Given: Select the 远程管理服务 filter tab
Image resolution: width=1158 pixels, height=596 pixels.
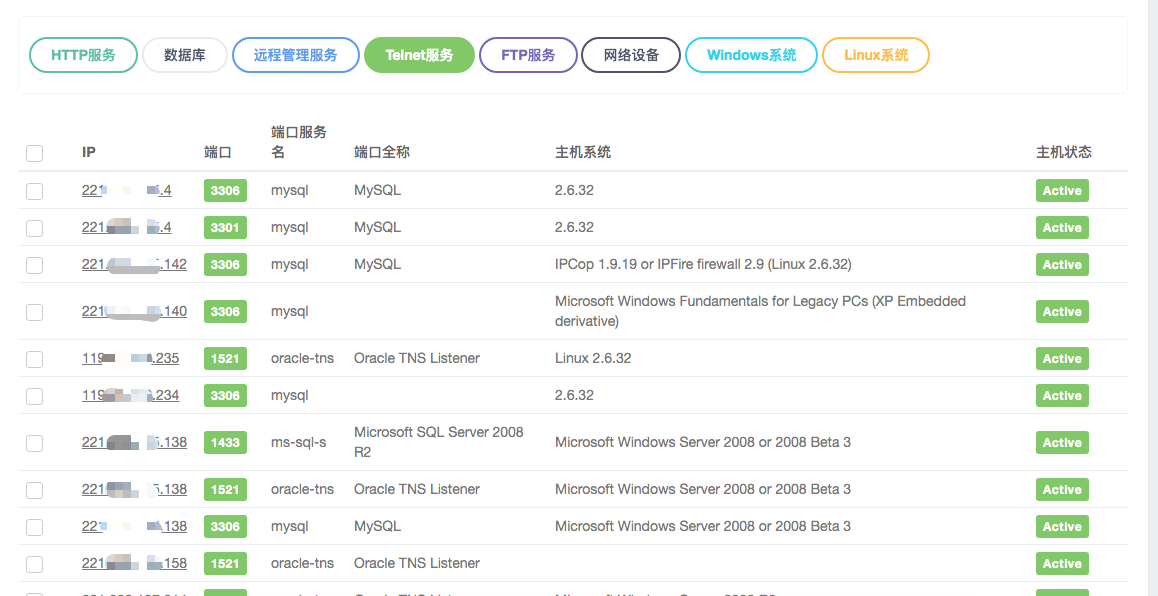Looking at the screenshot, I should (295, 55).
